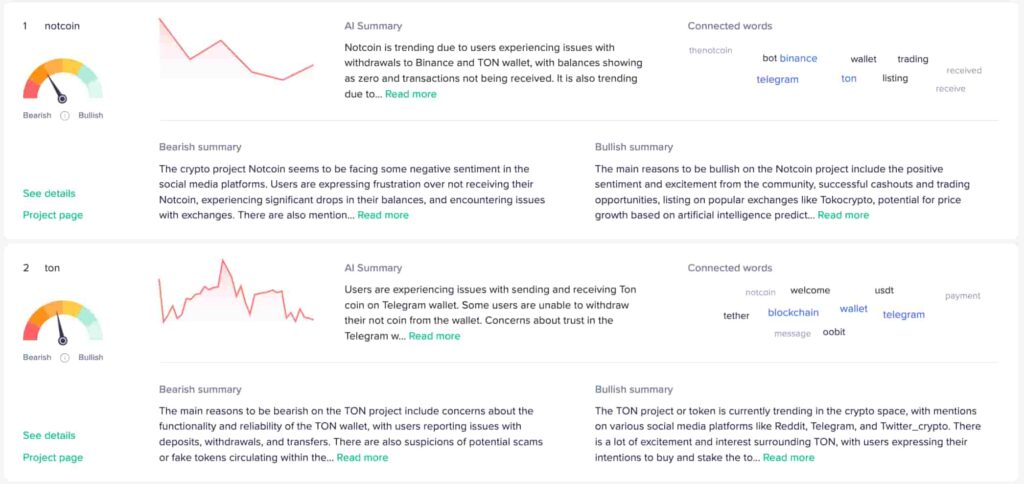The height and width of the screenshot is (484, 1024).
Task: Open See details for ton
Action: click(x=49, y=435)
